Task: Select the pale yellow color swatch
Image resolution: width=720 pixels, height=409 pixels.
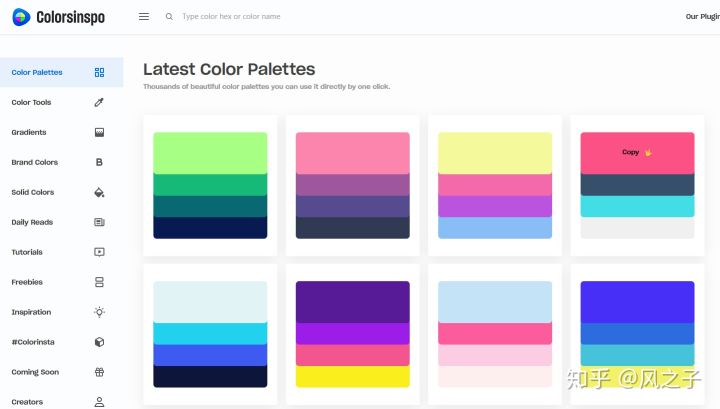Action: [x=495, y=152]
